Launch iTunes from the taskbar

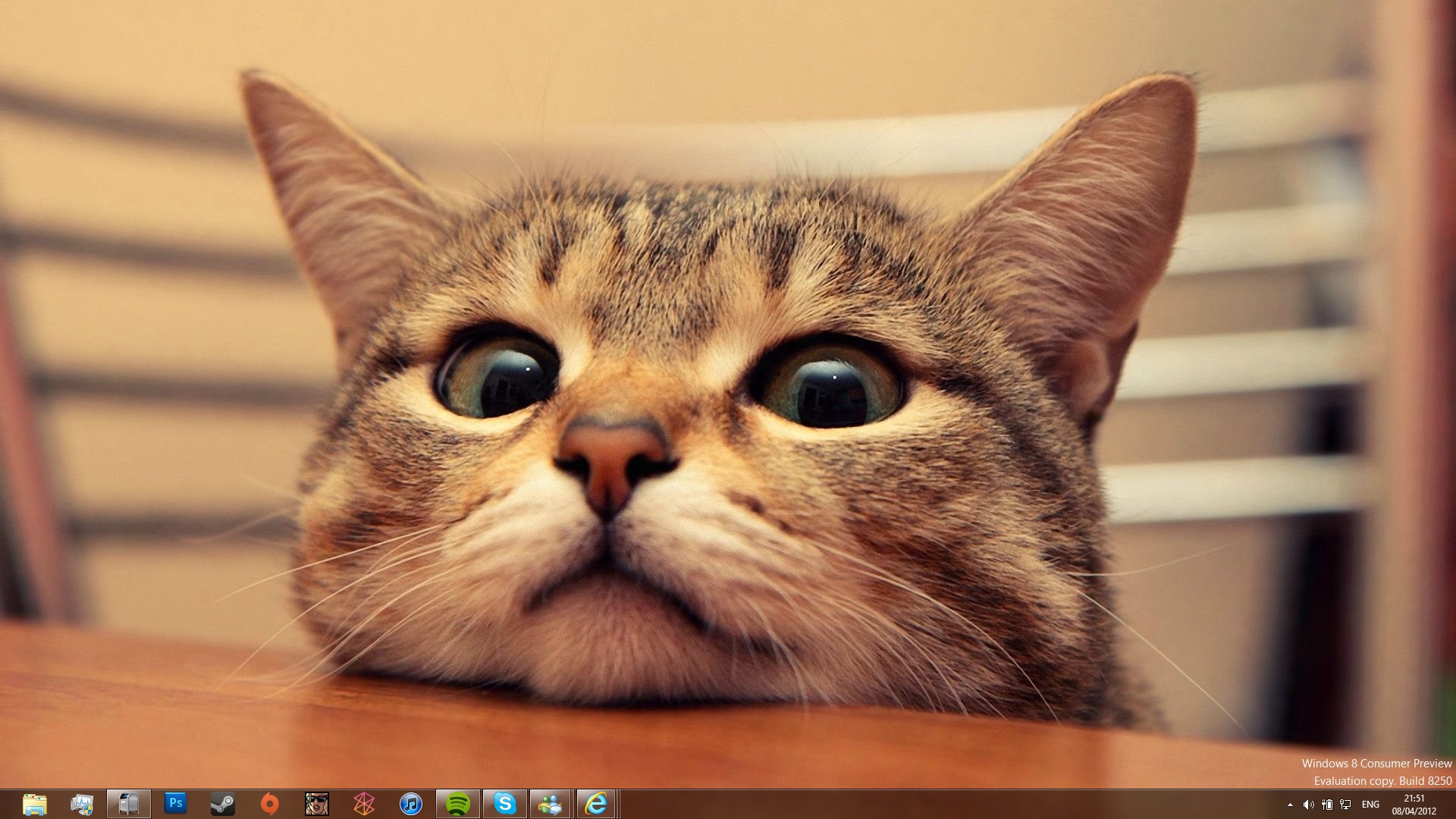411,804
